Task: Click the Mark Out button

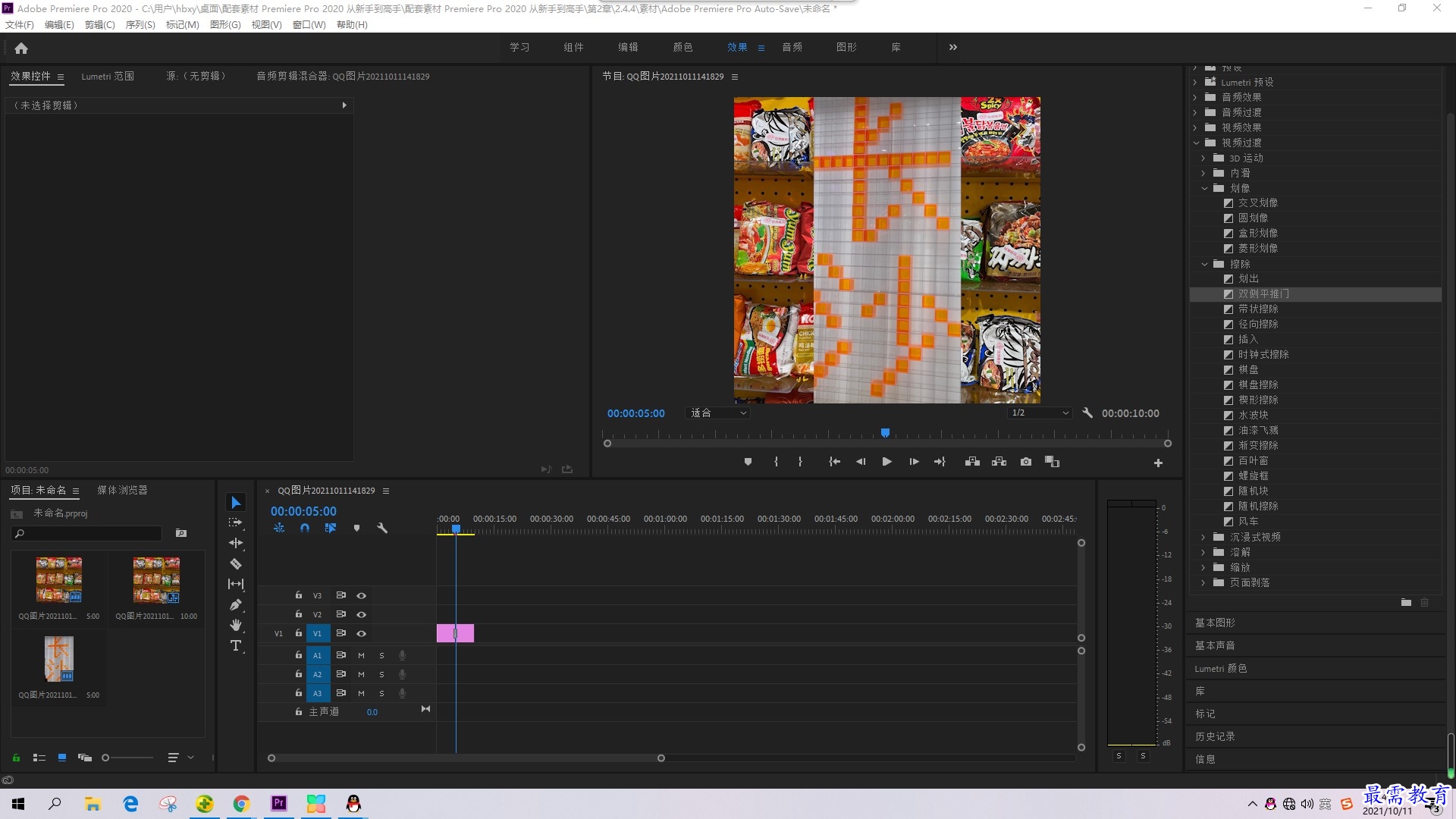Action: [800, 462]
